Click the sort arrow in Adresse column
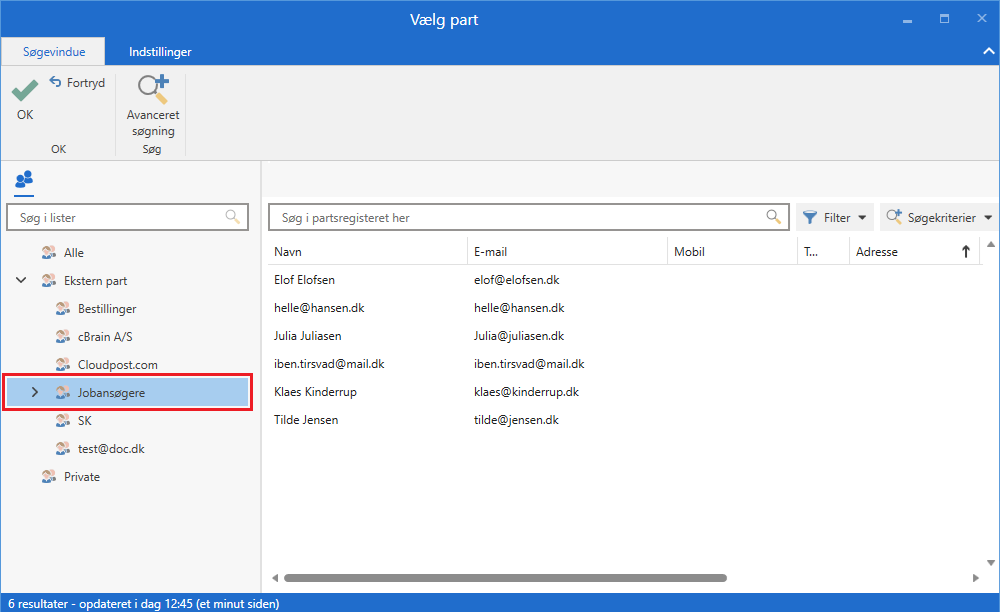Viewport: 1000px width, 612px height. 965,252
